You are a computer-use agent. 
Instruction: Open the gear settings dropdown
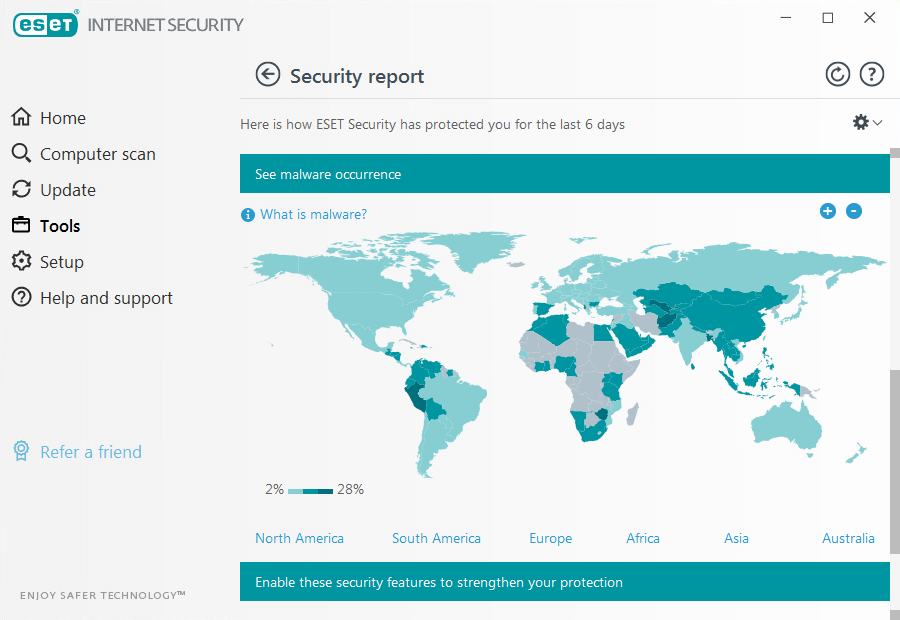click(866, 122)
